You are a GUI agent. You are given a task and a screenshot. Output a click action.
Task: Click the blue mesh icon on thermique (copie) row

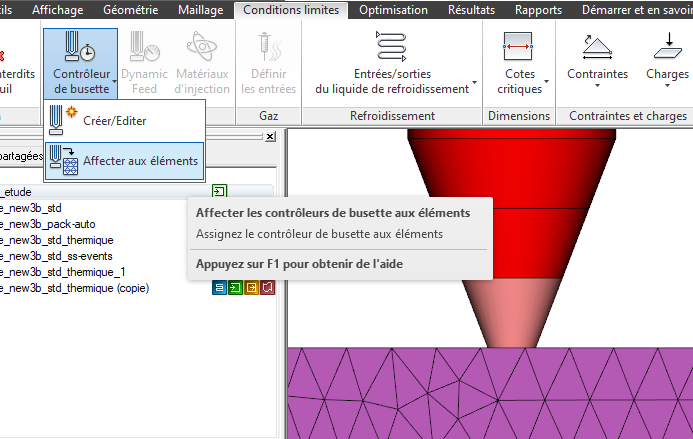point(219,288)
